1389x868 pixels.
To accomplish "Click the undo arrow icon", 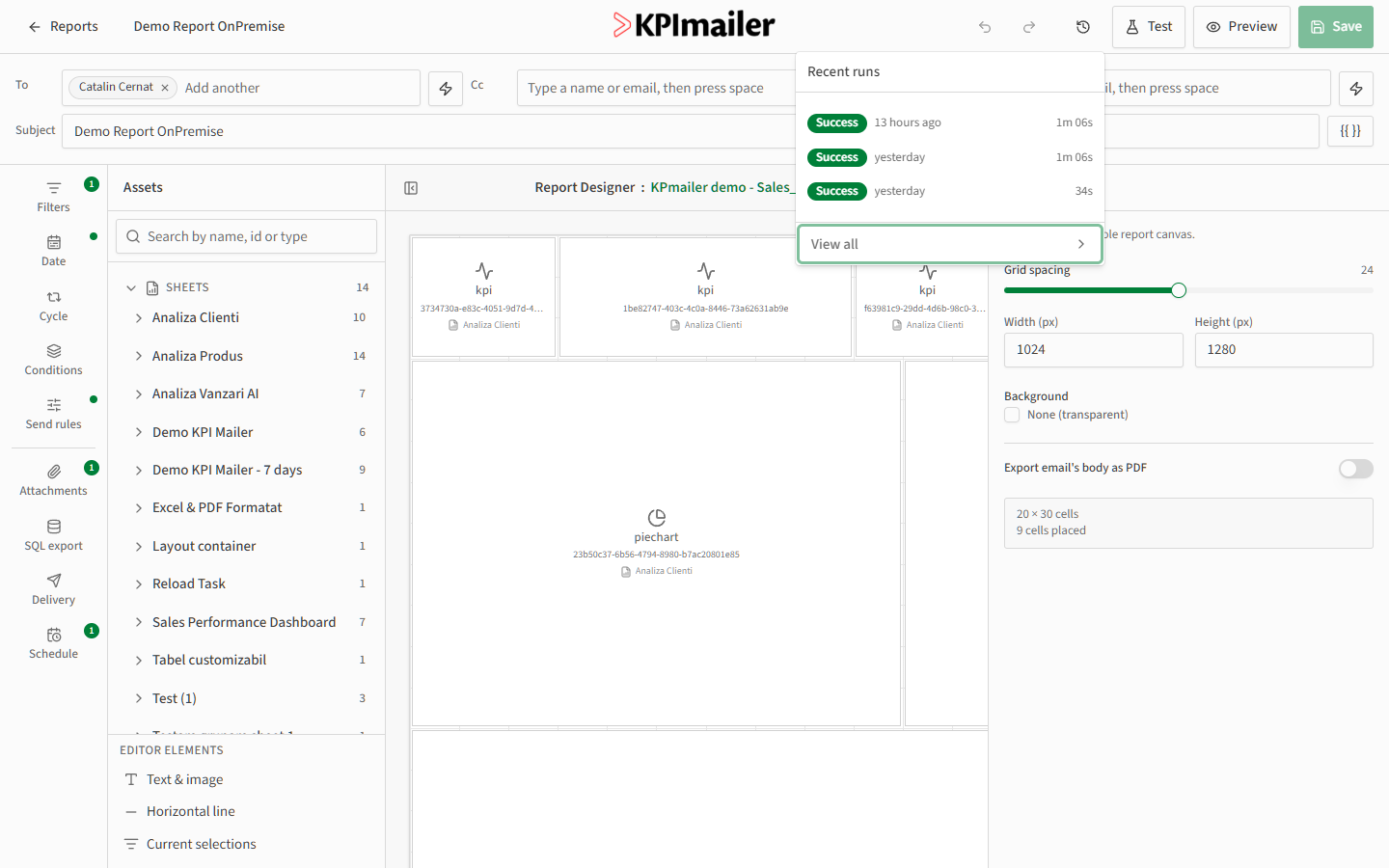I will pyautogui.click(x=985, y=27).
